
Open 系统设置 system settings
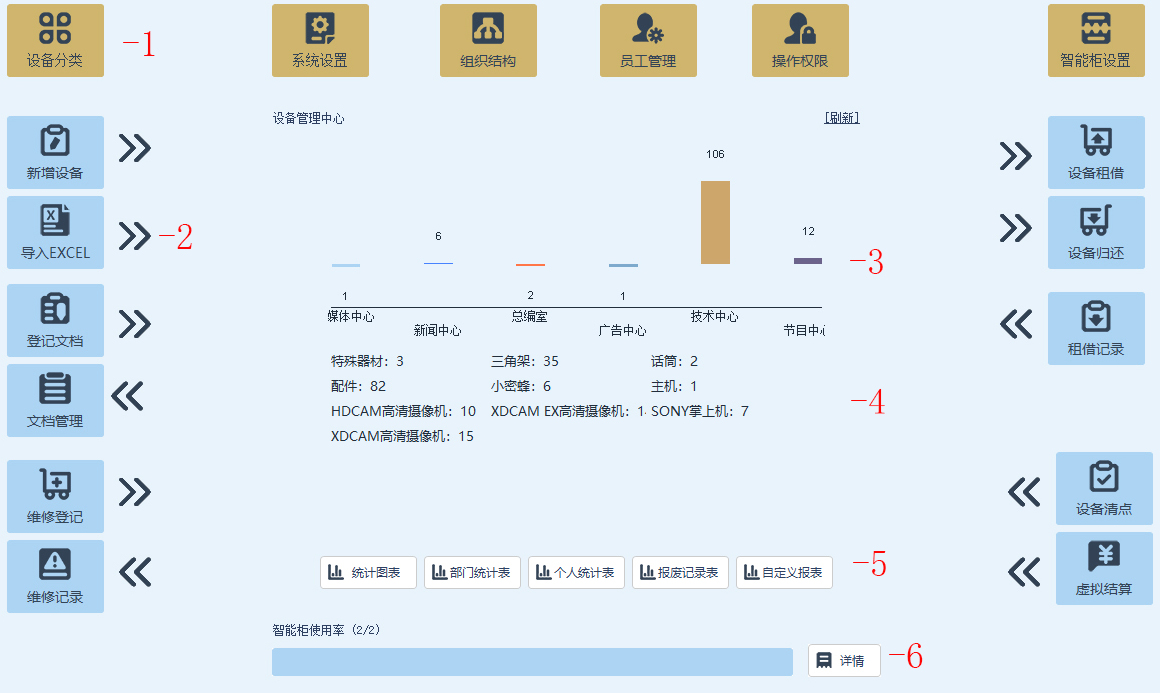[x=320, y=40]
